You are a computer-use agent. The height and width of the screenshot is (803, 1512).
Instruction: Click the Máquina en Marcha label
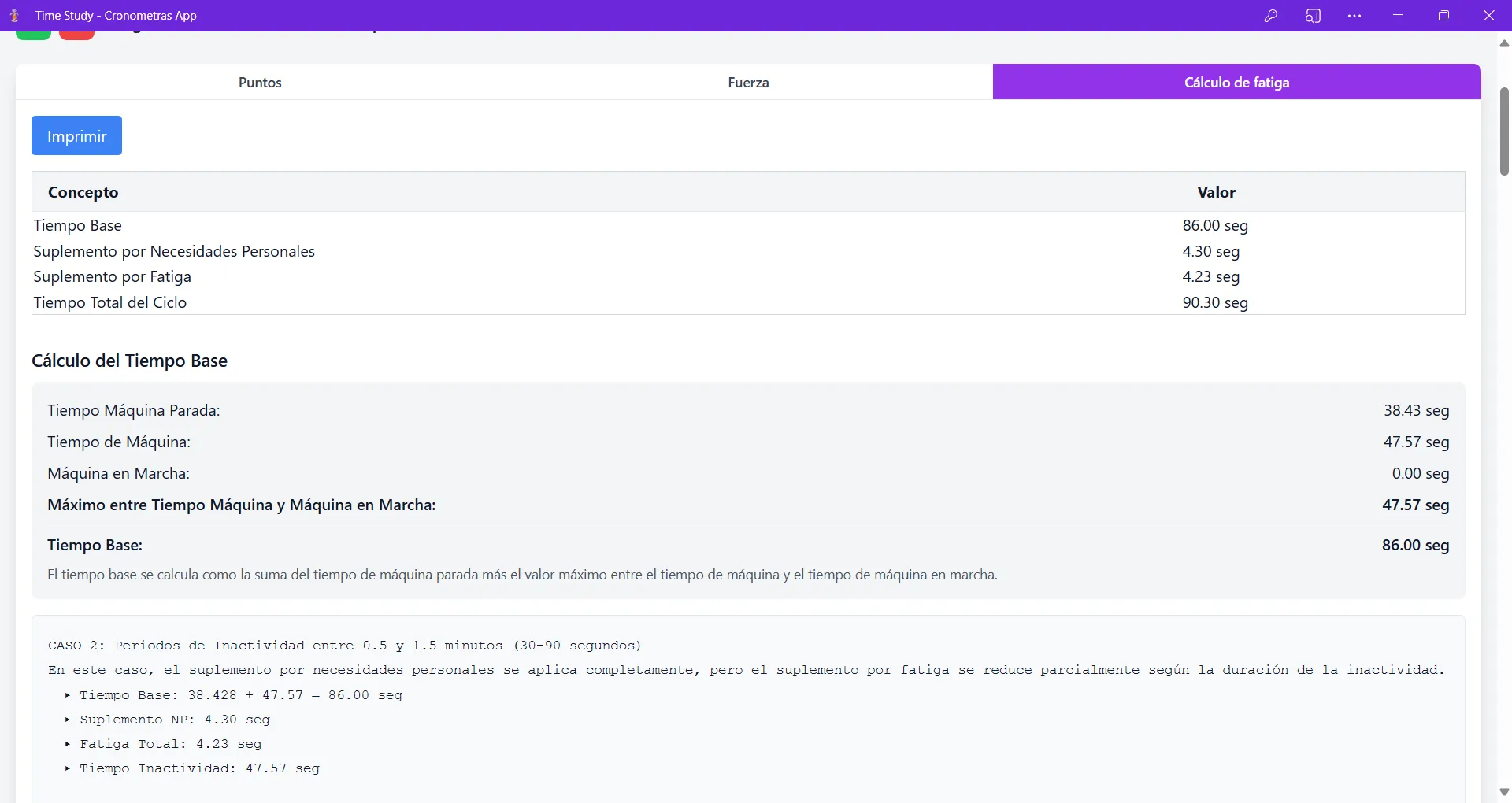pyautogui.click(x=119, y=473)
